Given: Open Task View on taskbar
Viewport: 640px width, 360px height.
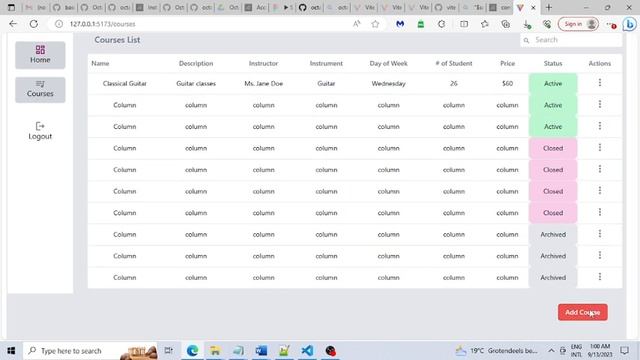Looking at the screenshot, I should (x=169, y=351).
